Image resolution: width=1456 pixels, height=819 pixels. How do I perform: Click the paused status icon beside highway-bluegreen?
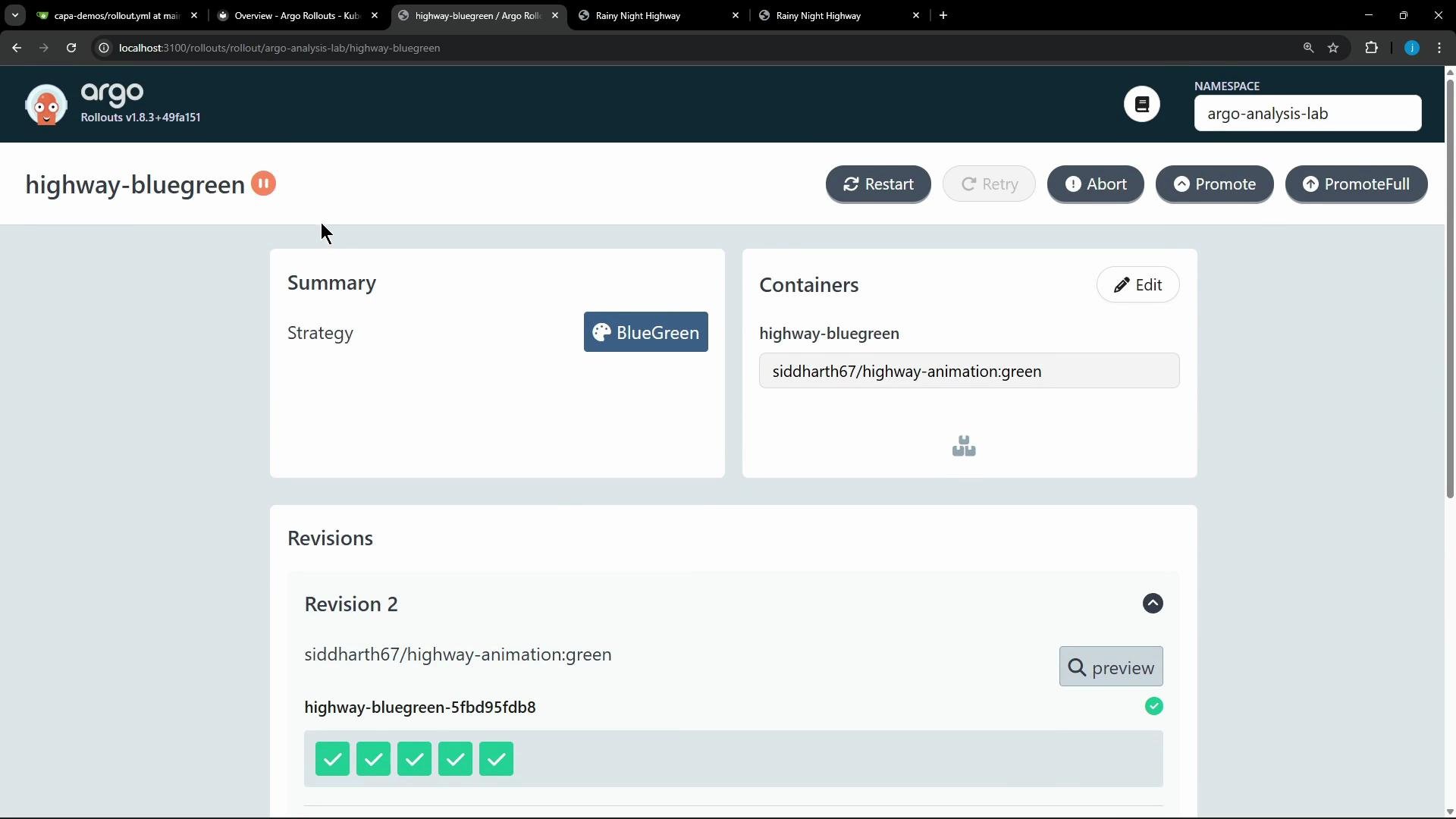[x=263, y=184]
